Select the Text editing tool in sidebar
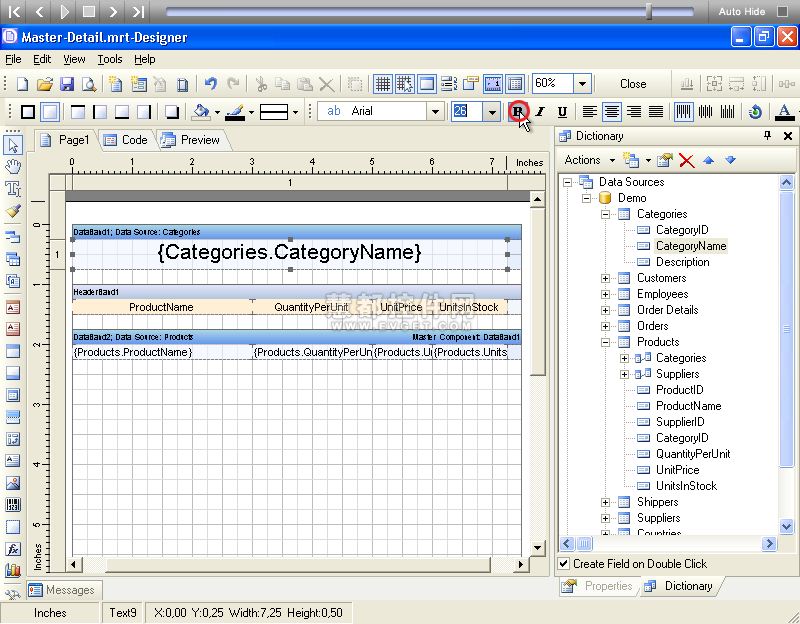 (x=13, y=188)
